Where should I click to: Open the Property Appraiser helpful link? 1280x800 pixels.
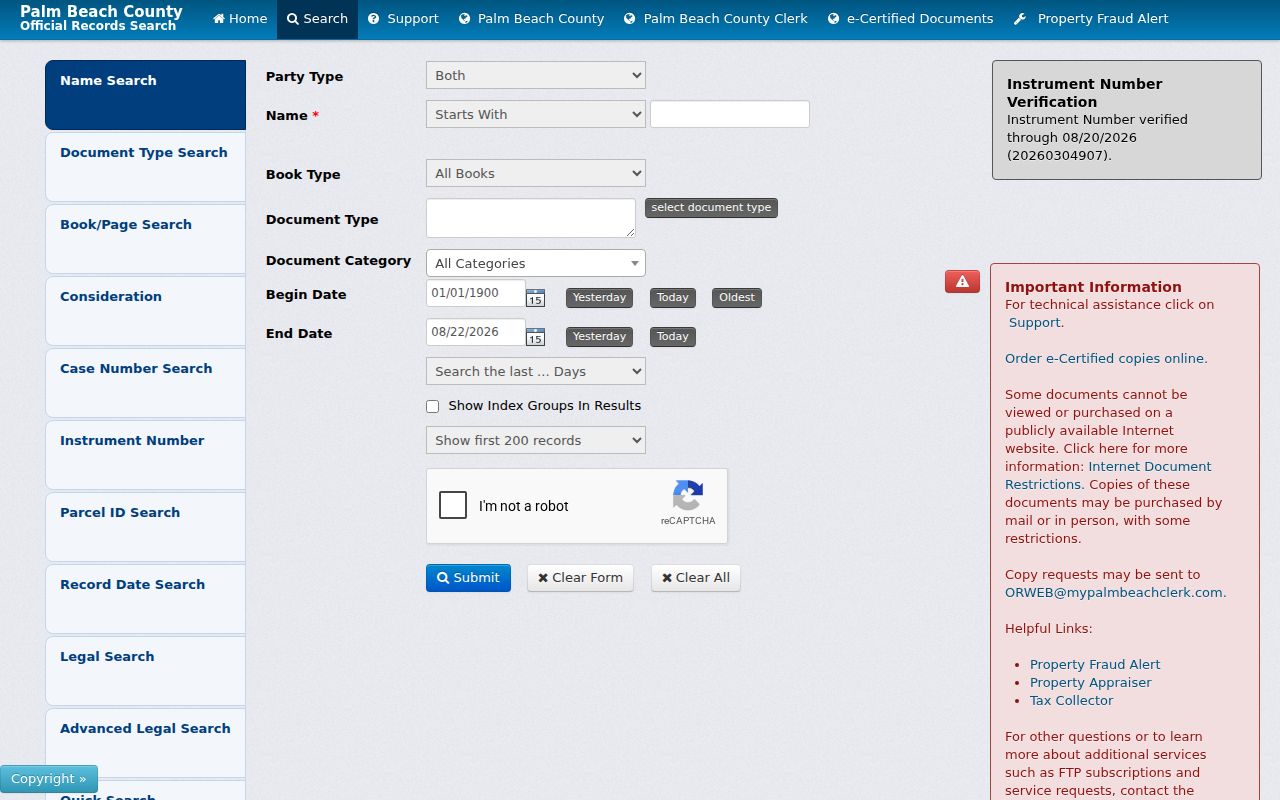pyautogui.click(x=1091, y=682)
